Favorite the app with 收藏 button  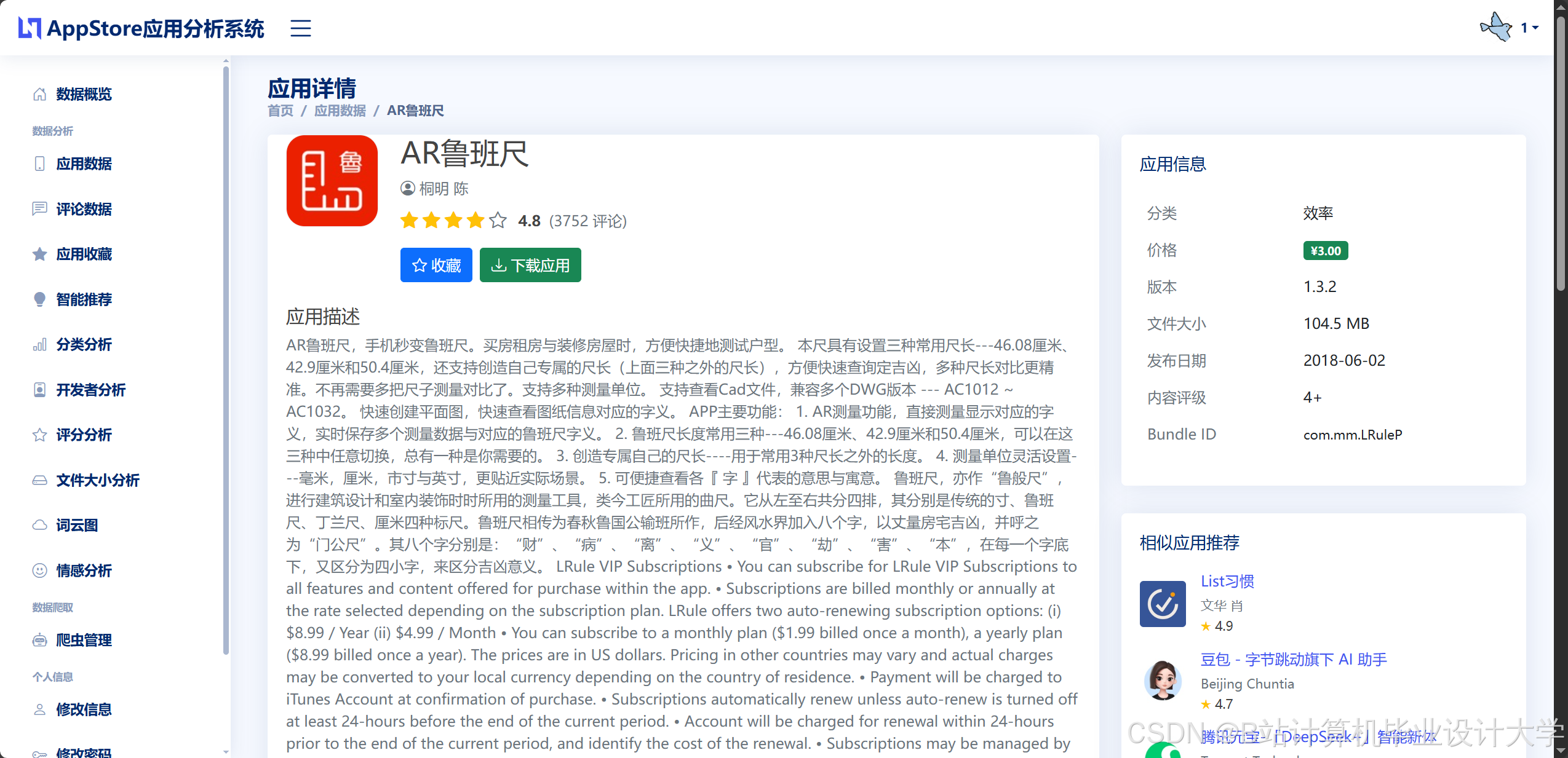436,265
